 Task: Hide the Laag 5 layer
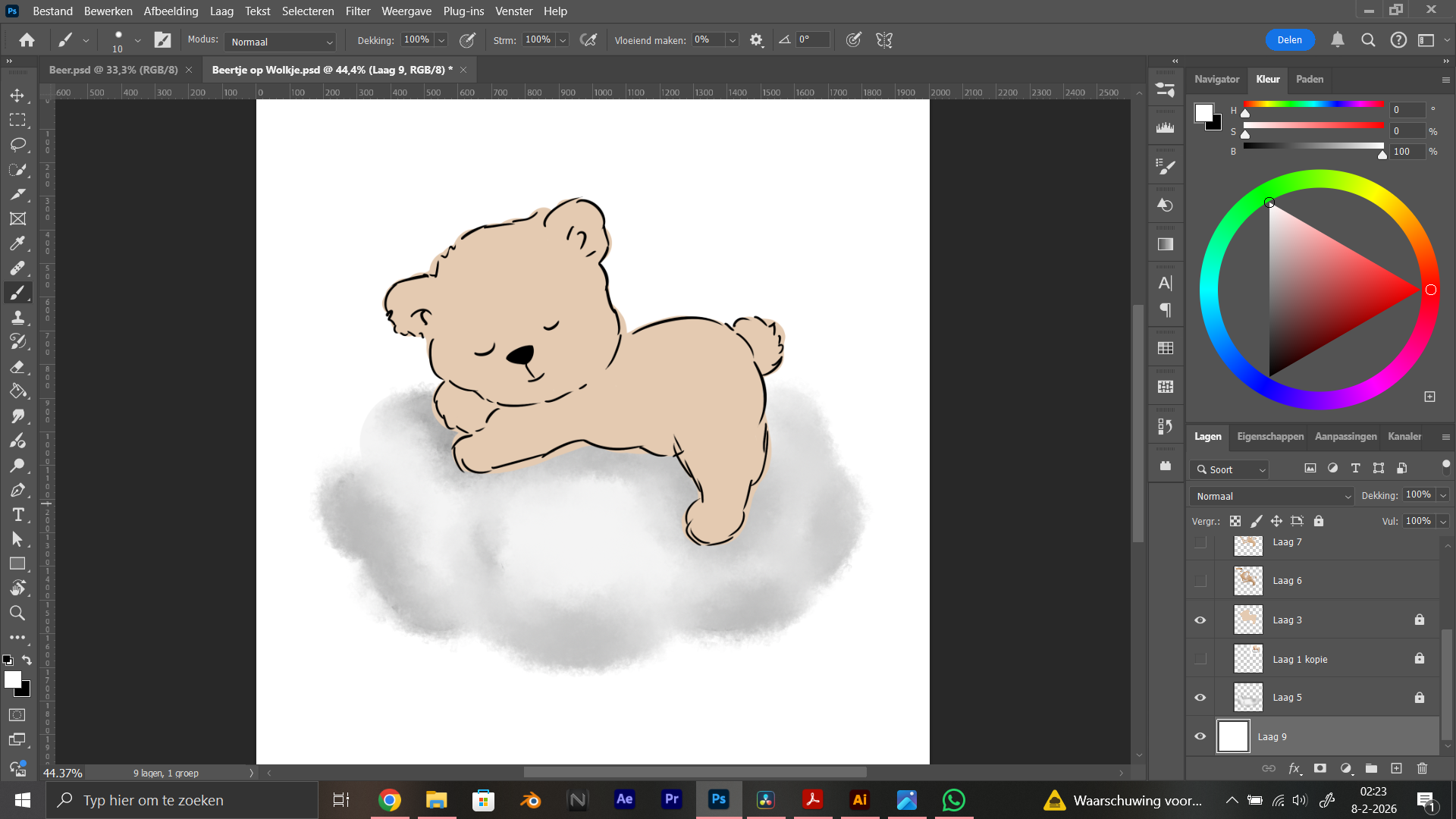1200,698
